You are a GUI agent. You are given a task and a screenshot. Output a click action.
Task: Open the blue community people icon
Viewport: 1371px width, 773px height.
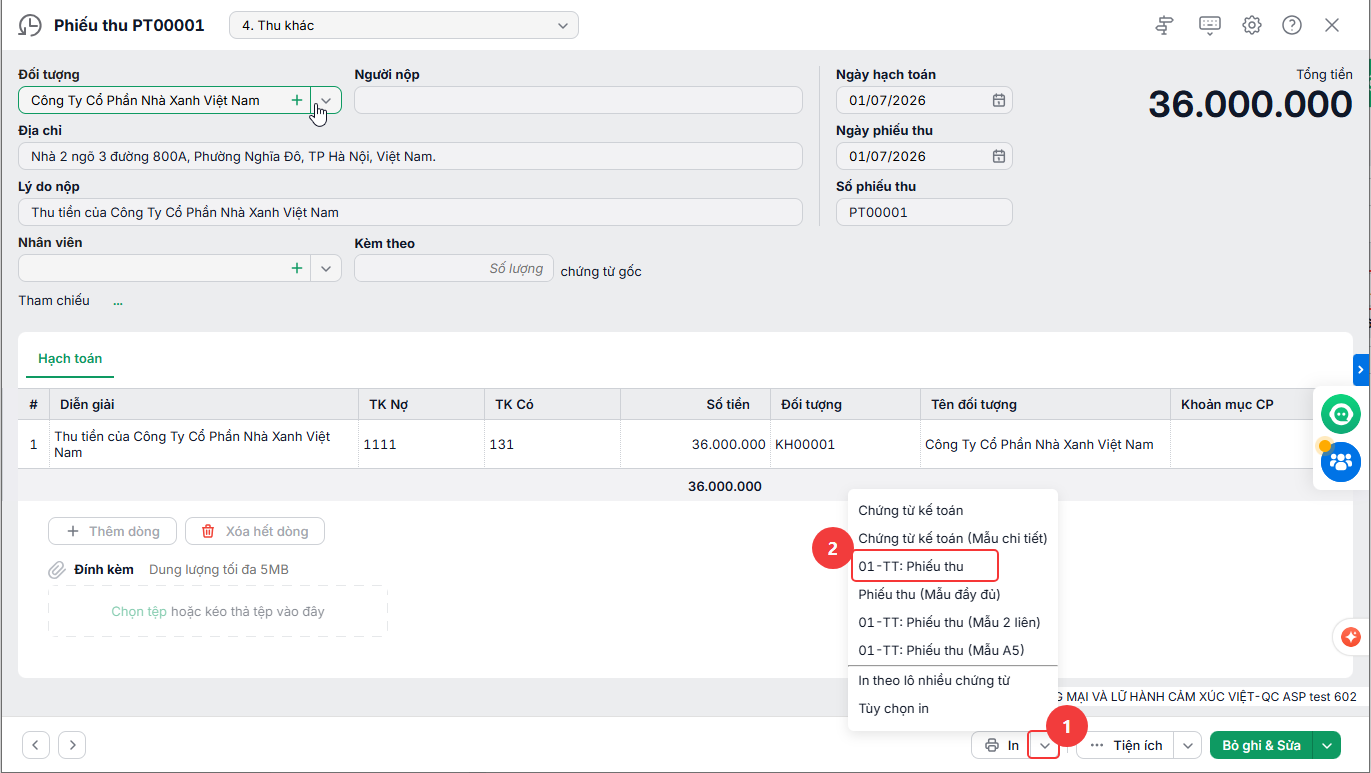1340,461
